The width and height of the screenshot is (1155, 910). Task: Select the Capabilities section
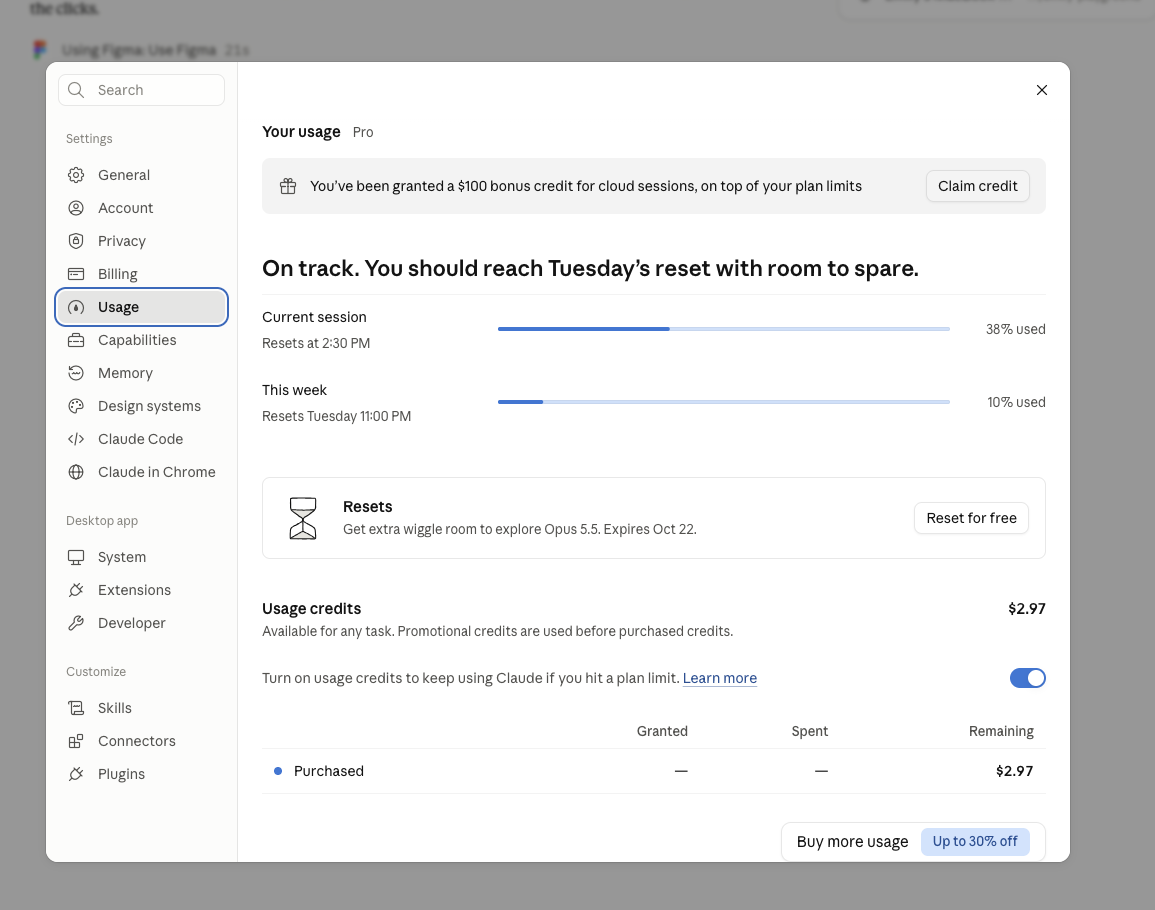tap(141, 340)
